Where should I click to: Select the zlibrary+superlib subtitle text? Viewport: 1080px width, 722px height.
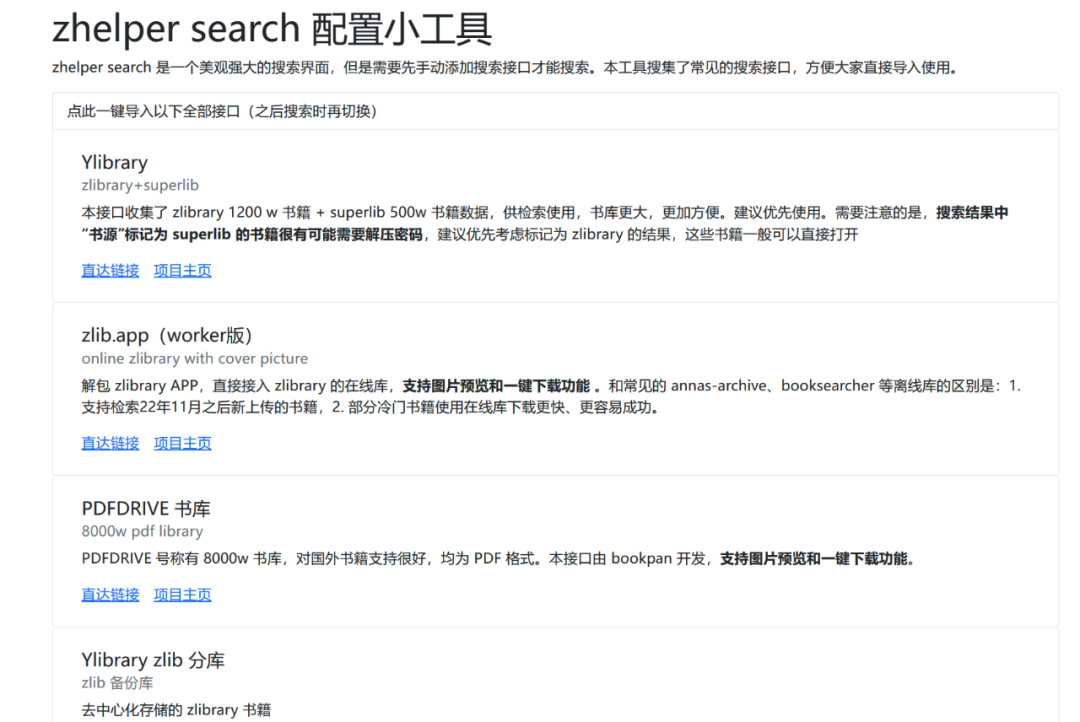point(140,185)
